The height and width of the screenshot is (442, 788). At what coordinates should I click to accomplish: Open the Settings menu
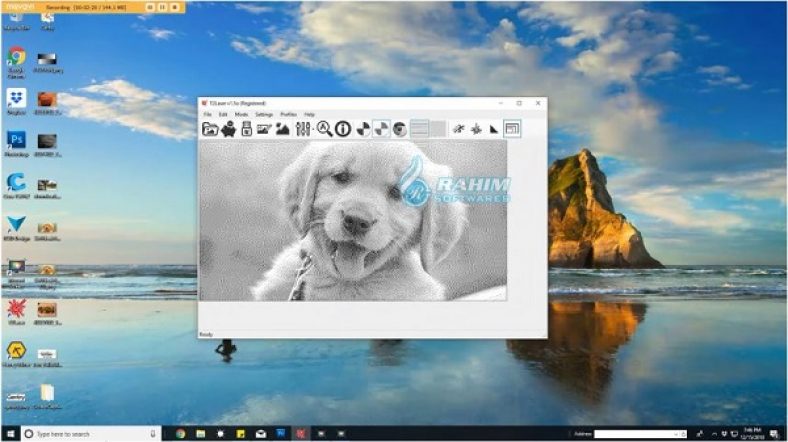(x=264, y=115)
